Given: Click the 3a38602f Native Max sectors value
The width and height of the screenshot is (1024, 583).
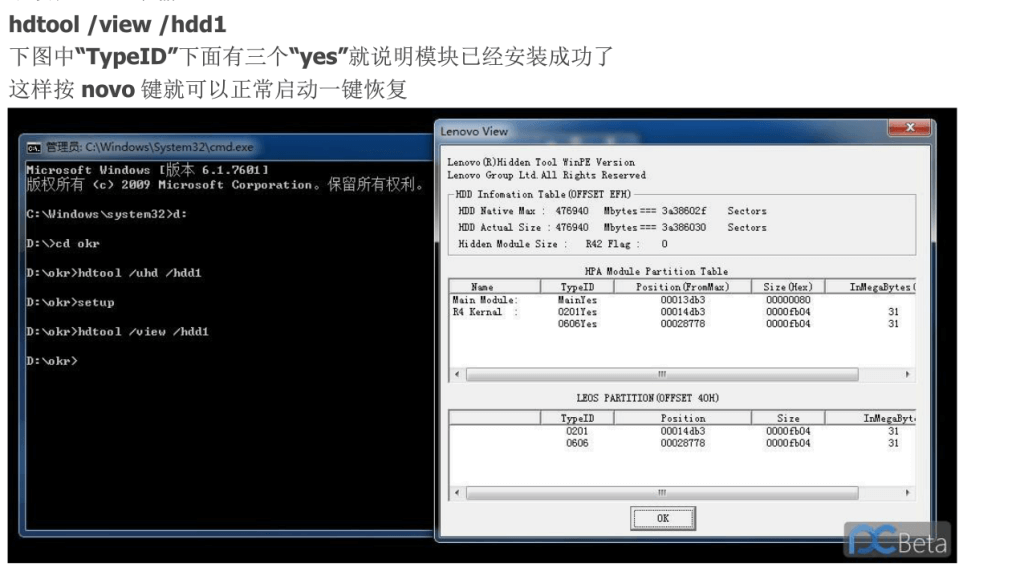Looking at the screenshot, I should tap(684, 211).
